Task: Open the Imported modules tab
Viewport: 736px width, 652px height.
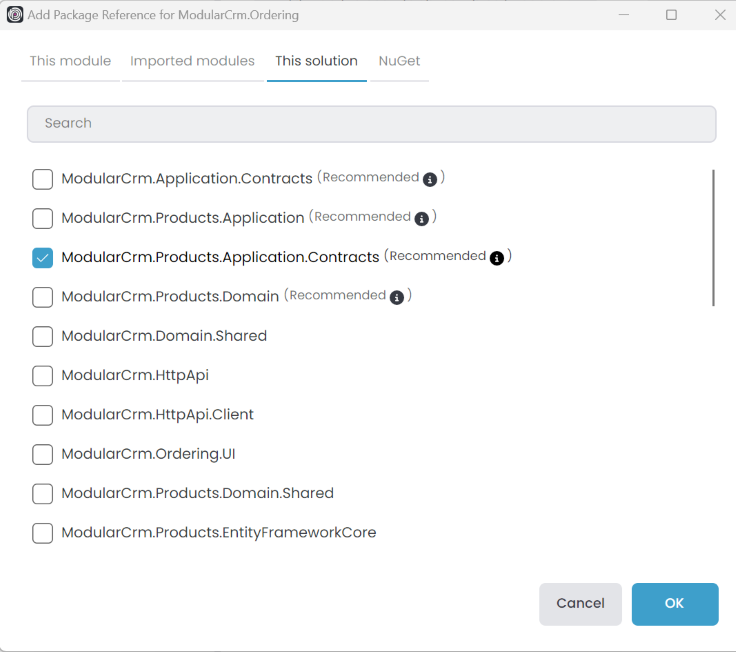Action: [192, 61]
